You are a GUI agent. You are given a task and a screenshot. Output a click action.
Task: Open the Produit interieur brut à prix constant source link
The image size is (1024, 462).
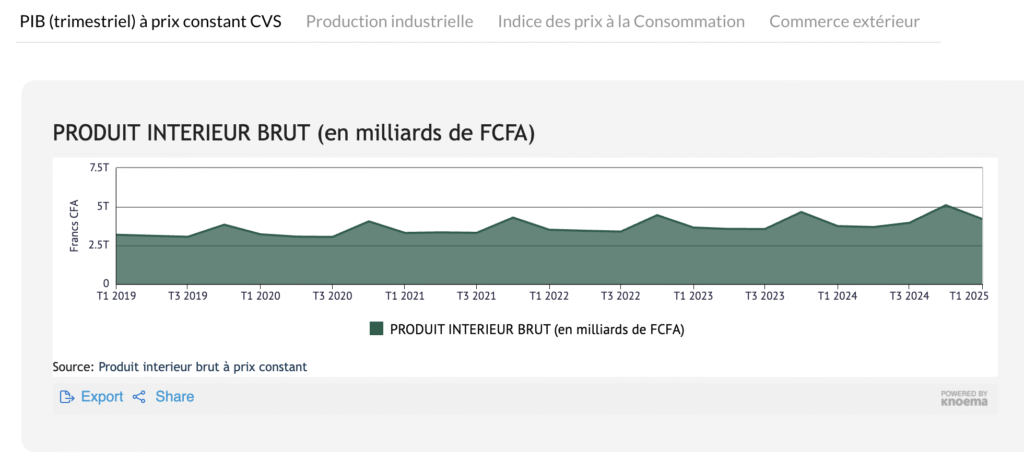pos(202,367)
